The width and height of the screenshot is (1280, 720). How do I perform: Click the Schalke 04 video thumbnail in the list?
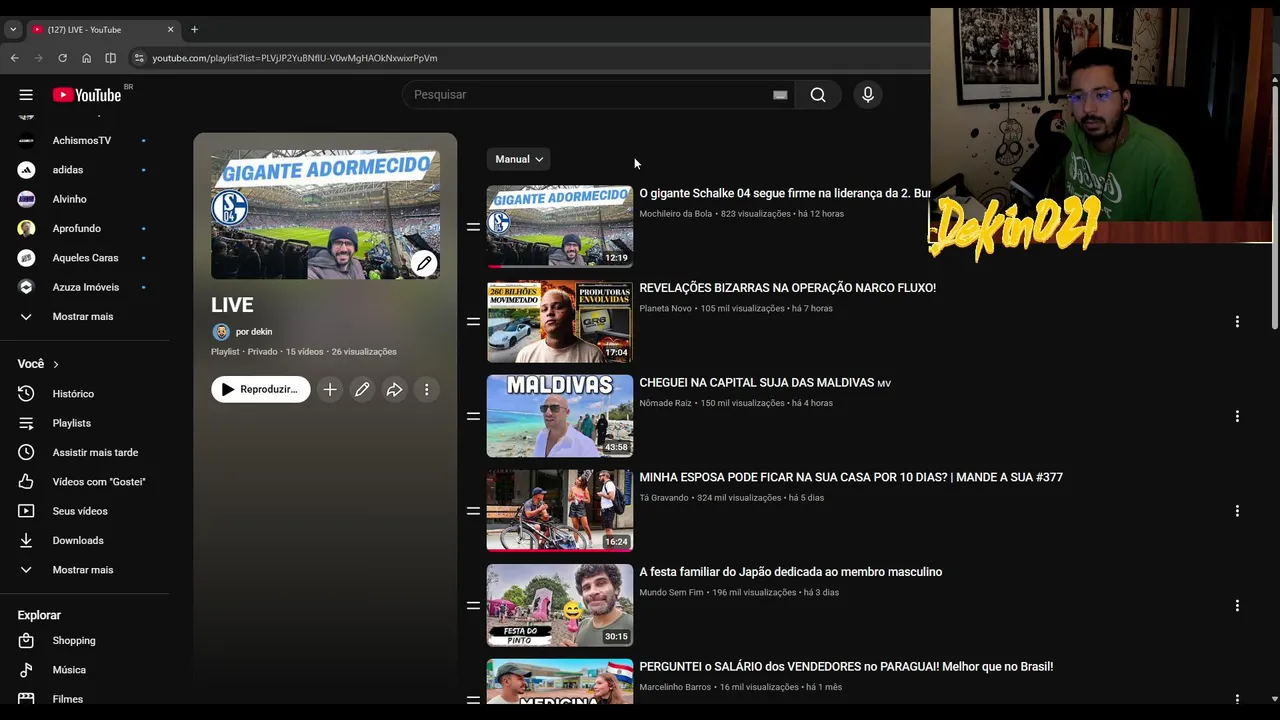(x=560, y=227)
